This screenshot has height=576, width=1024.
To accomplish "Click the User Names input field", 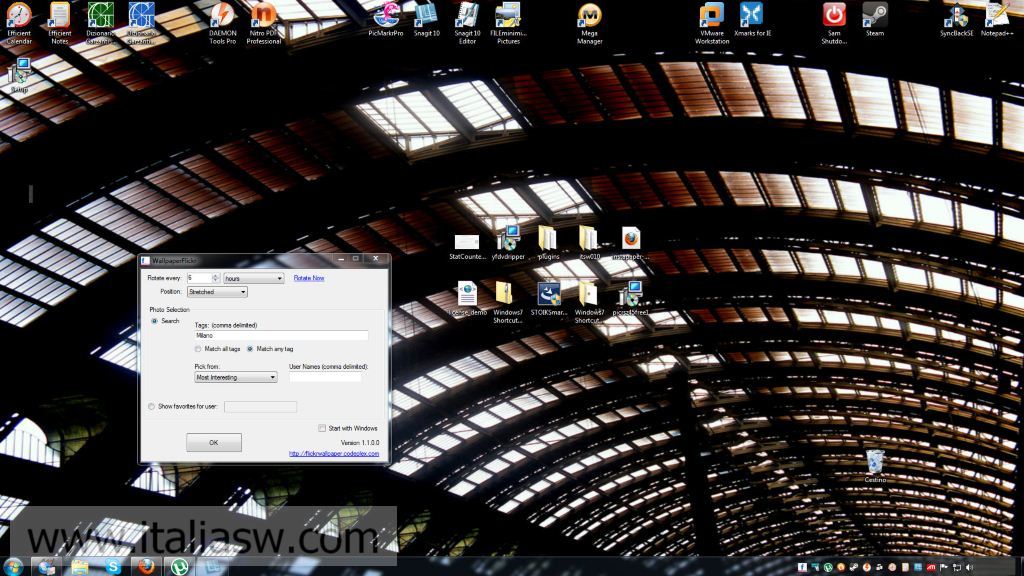I will click(325, 377).
